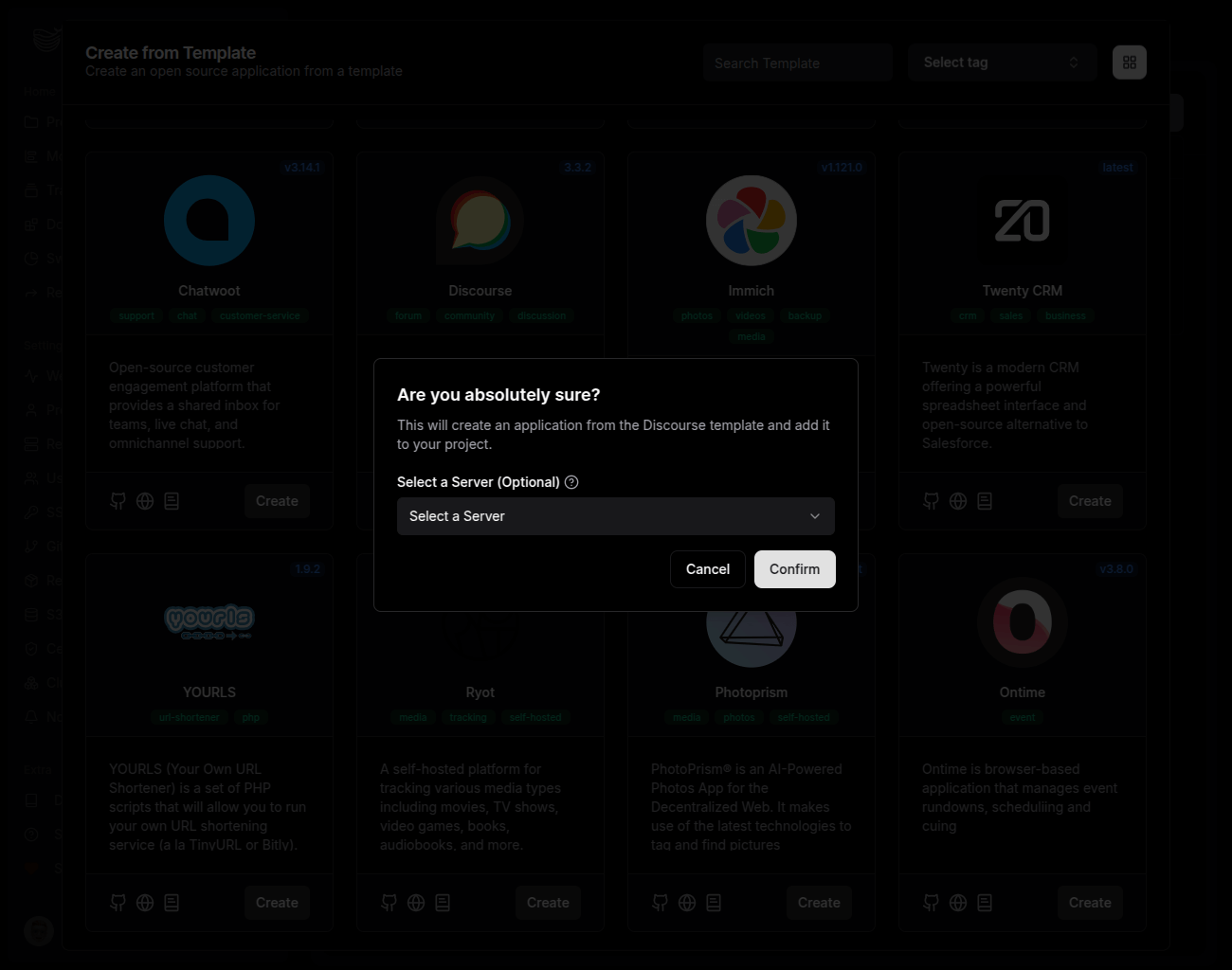
Task: Open the YOURLS website globe icon
Action: coord(145,903)
